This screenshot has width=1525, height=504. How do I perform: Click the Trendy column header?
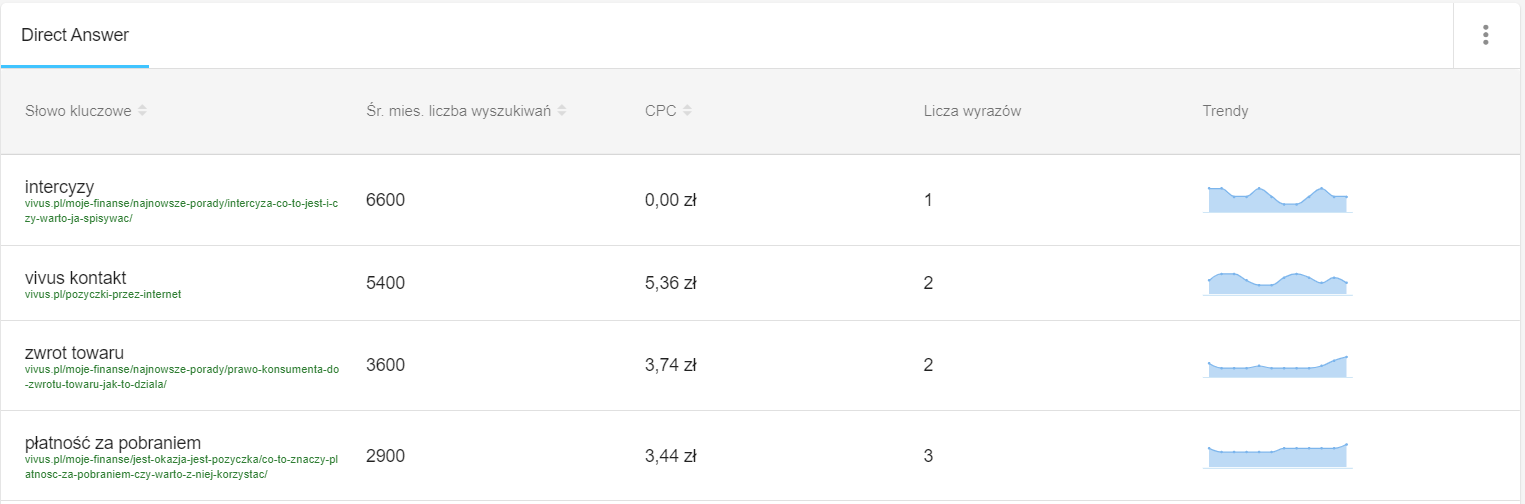pyautogui.click(x=1225, y=111)
